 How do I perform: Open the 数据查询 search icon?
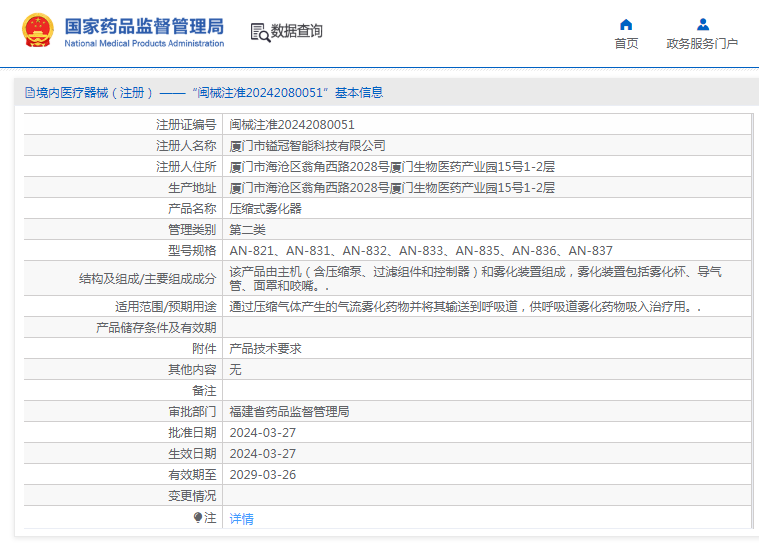(x=260, y=32)
